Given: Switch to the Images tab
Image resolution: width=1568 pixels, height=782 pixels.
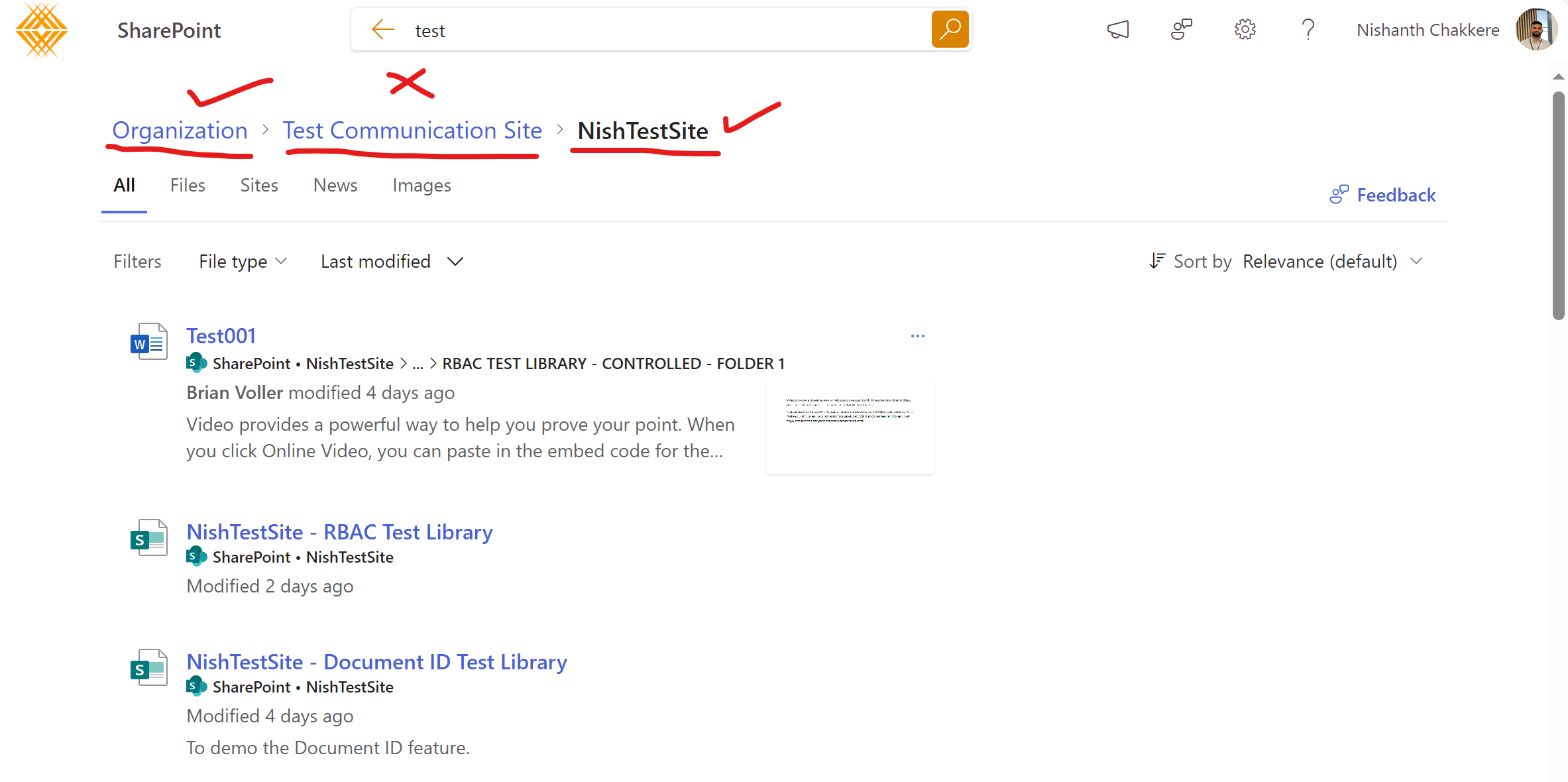Looking at the screenshot, I should [x=421, y=186].
